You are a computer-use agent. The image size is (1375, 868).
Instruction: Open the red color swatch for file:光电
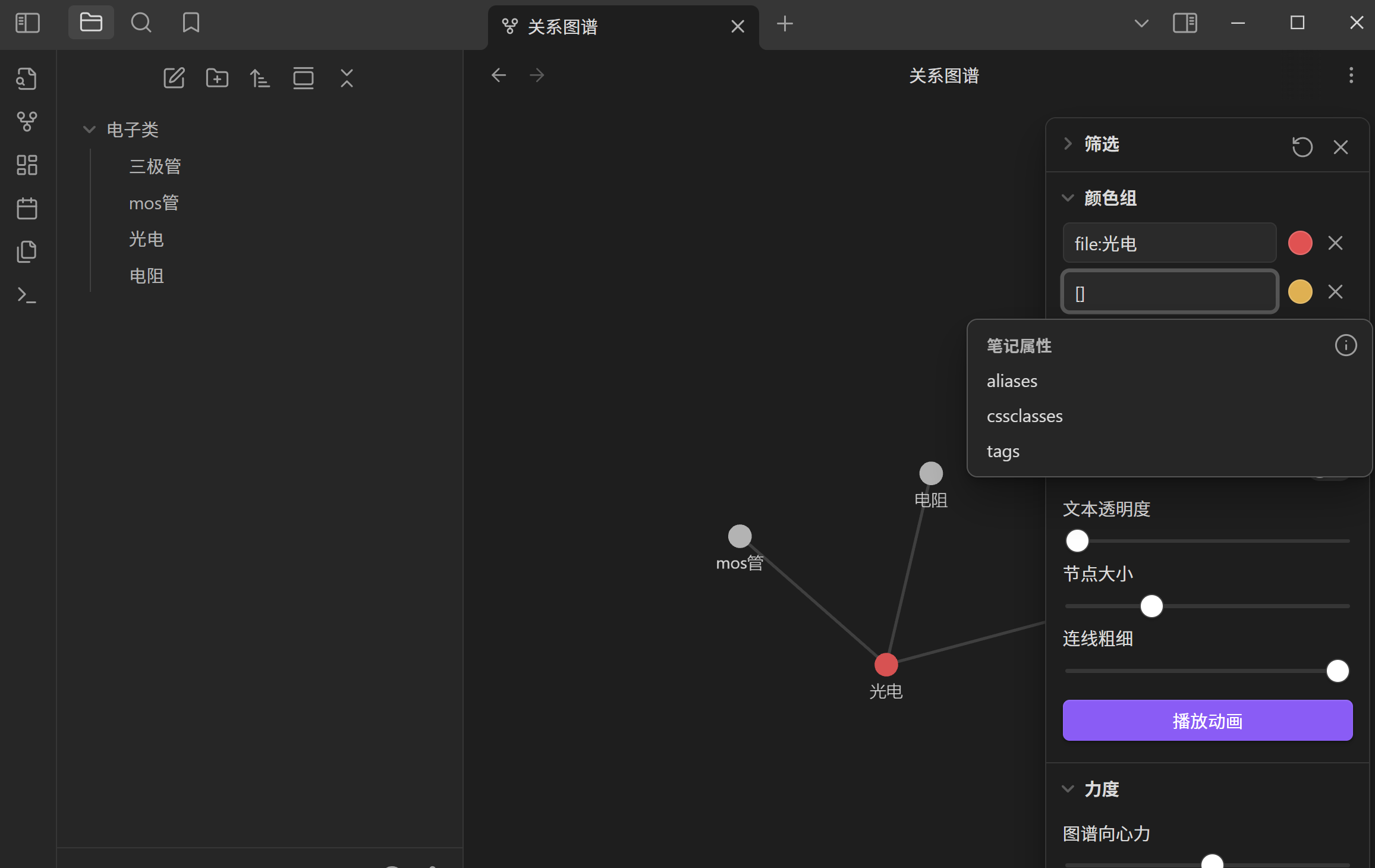pos(1300,243)
